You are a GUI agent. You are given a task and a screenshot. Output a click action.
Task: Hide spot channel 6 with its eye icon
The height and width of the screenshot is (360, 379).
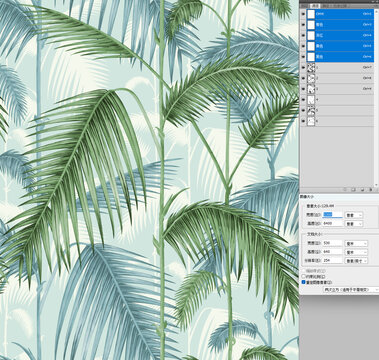coord(303,121)
